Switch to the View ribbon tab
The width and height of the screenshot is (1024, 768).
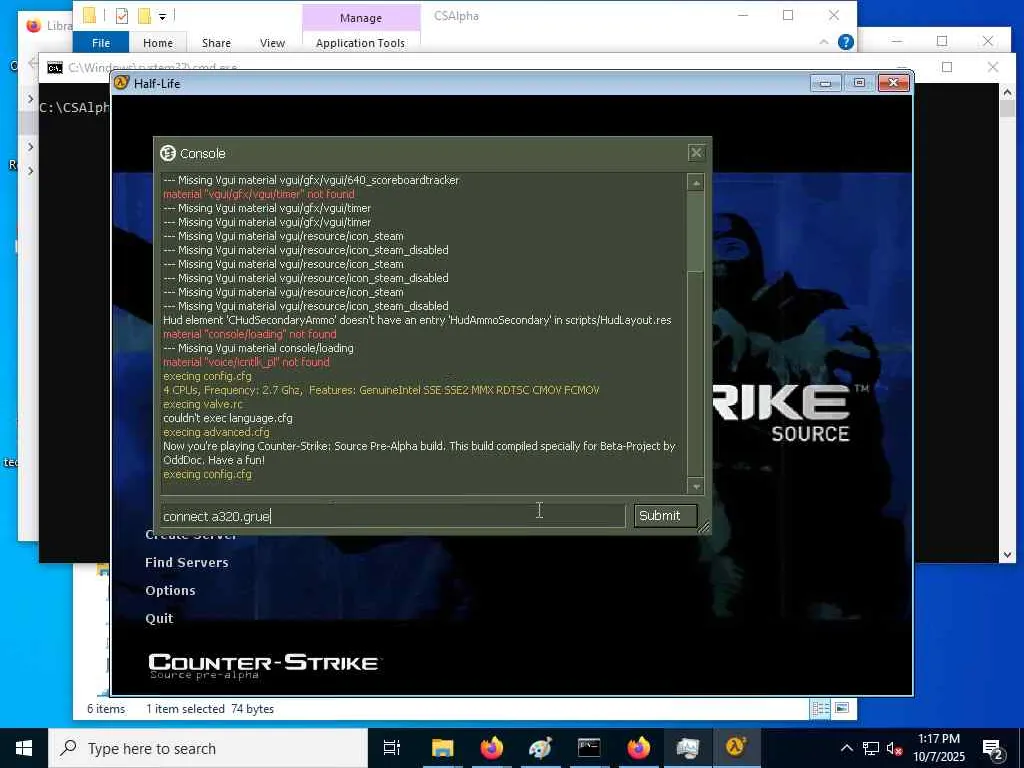coord(272,42)
